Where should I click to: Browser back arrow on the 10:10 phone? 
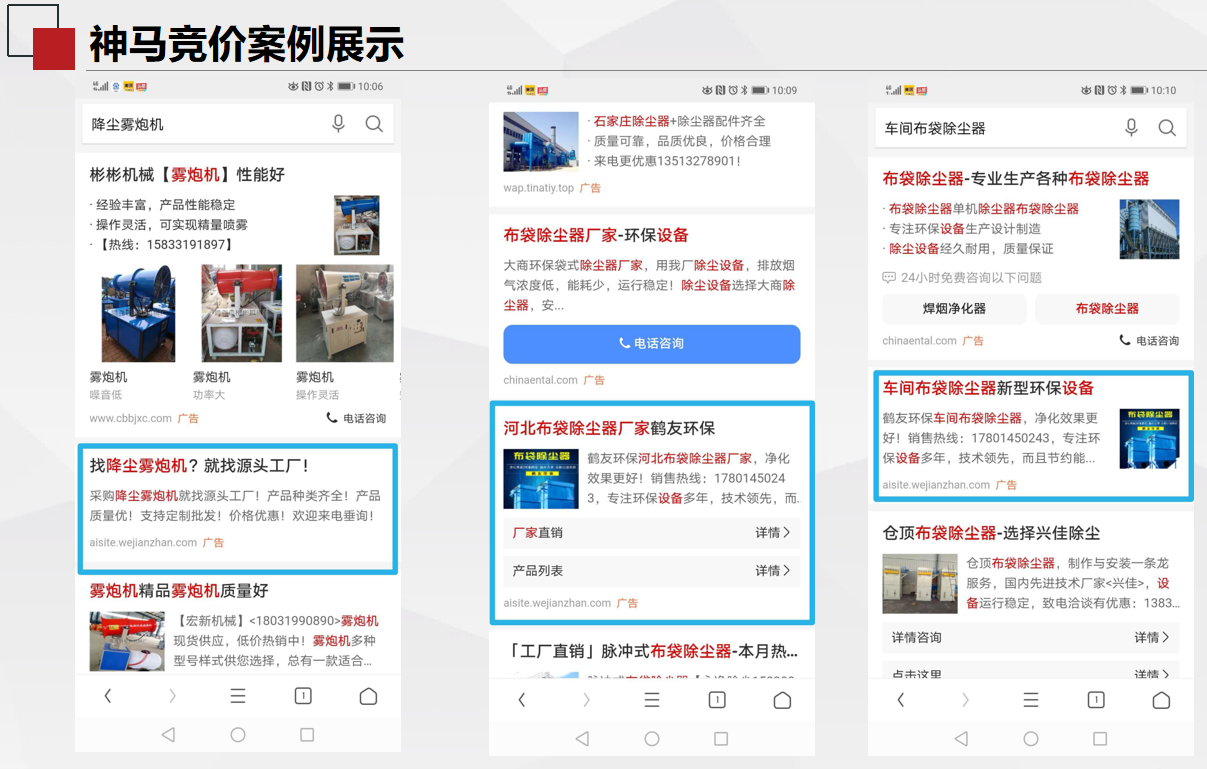[x=901, y=700]
